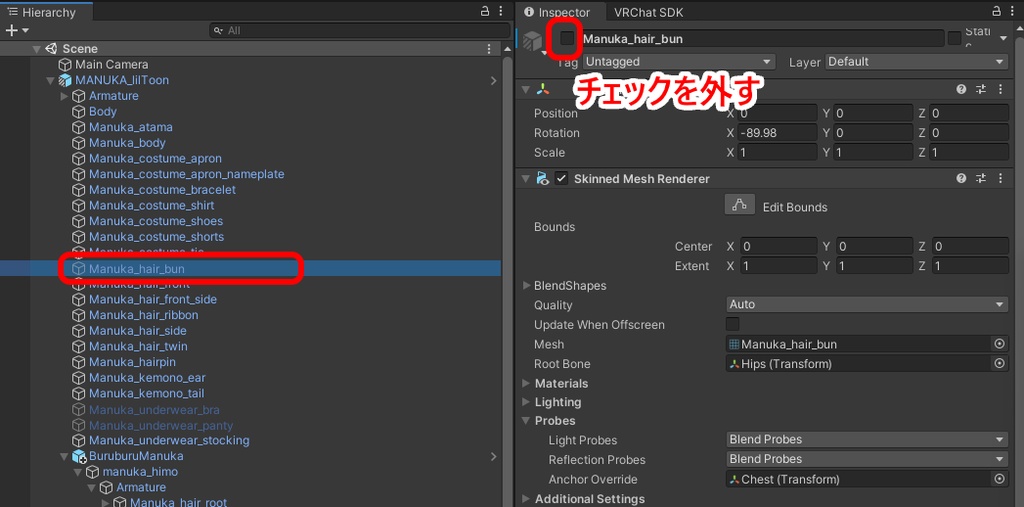Open the Light Probes dropdown
The width and height of the screenshot is (1024, 507).
[x=867, y=440]
